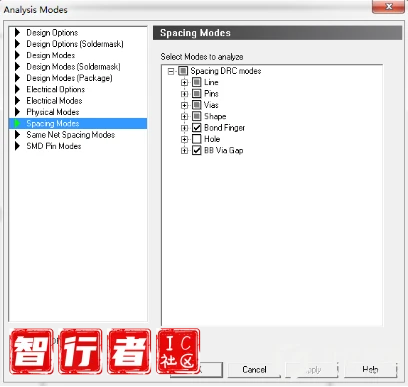Select the highlighted Spacing Modes entry
Image resolution: width=408 pixels, height=387 pixels.
click(x=78, y=123)
